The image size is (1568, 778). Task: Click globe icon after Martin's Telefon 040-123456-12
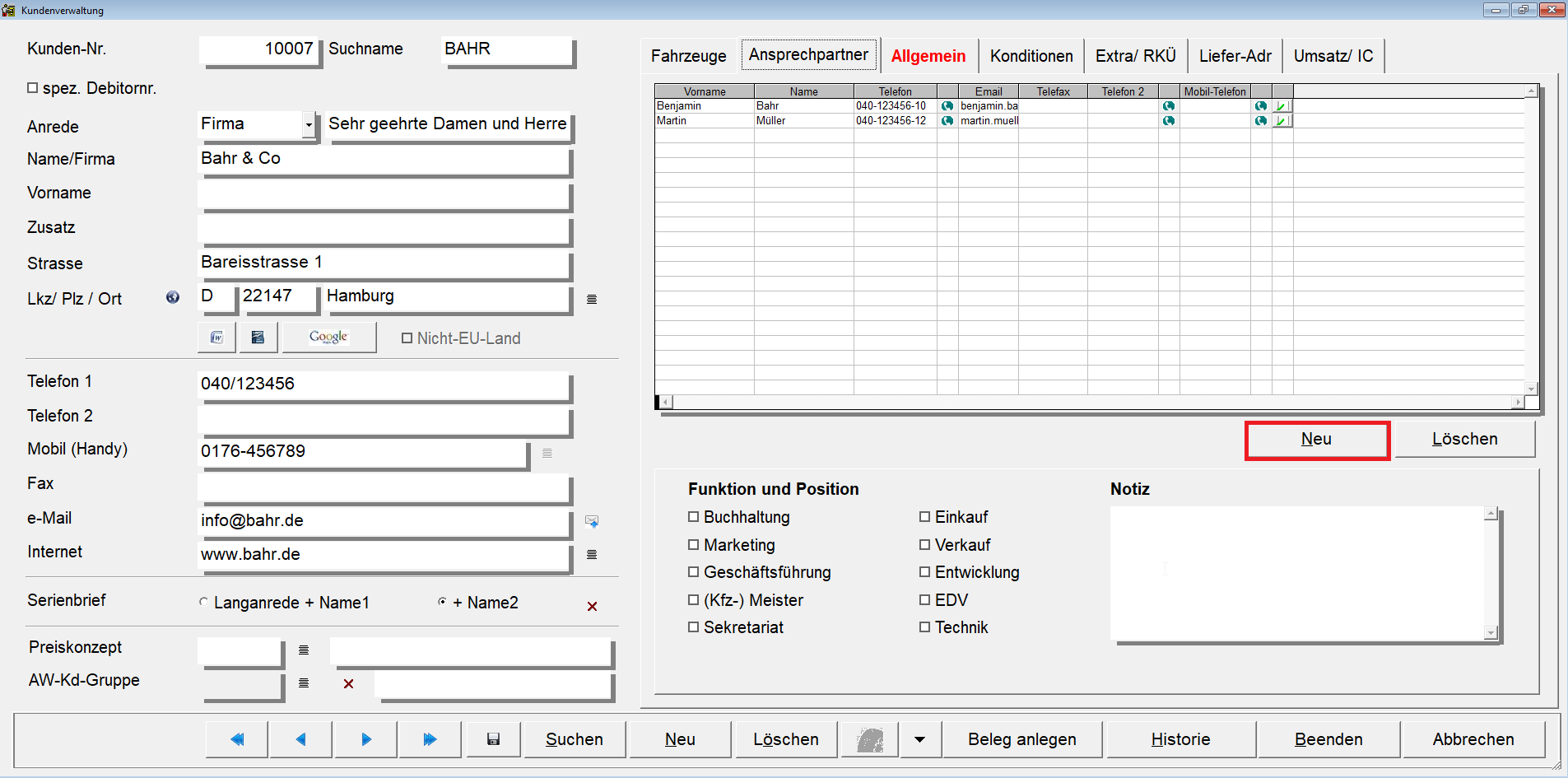947,121
